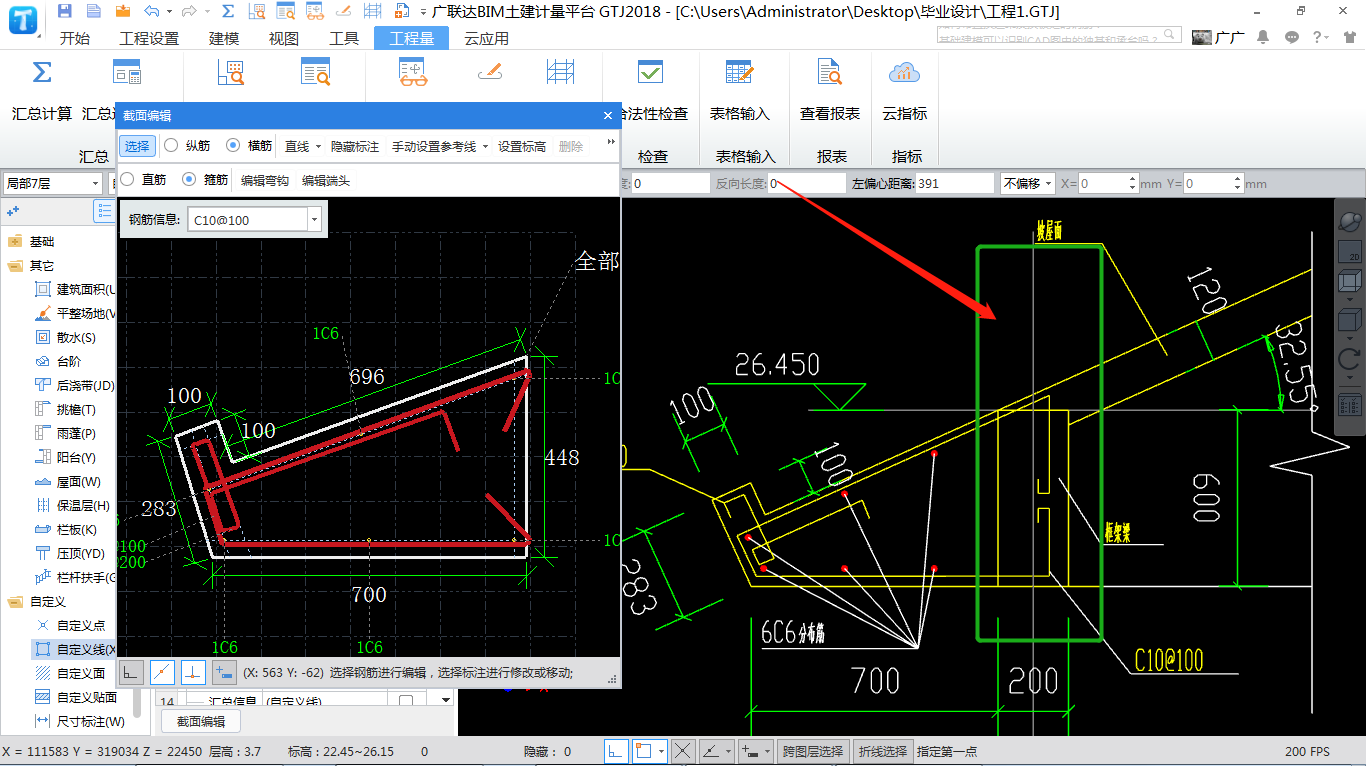This screenshot has width=1366, height=766.
Task: Click the 选择 button in section editor
Action: [x=137, y=146]
